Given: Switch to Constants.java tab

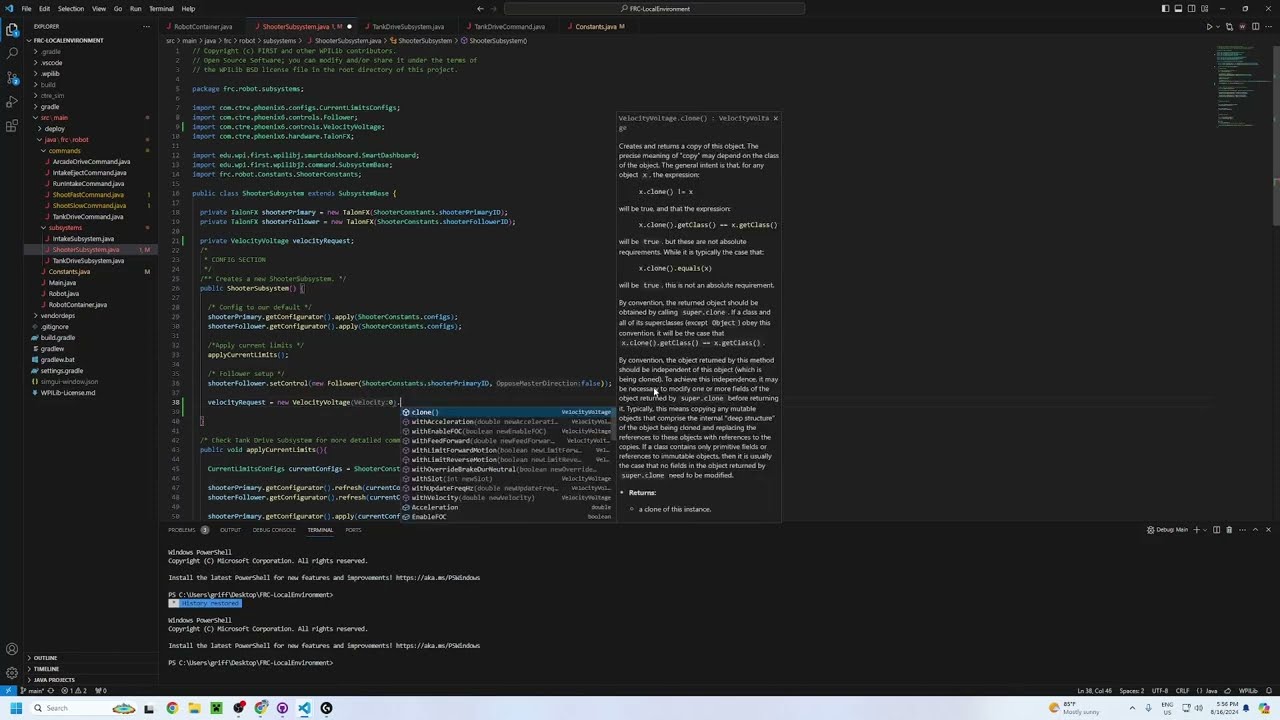Looking at the screenshot, I should tap(596, 26).
